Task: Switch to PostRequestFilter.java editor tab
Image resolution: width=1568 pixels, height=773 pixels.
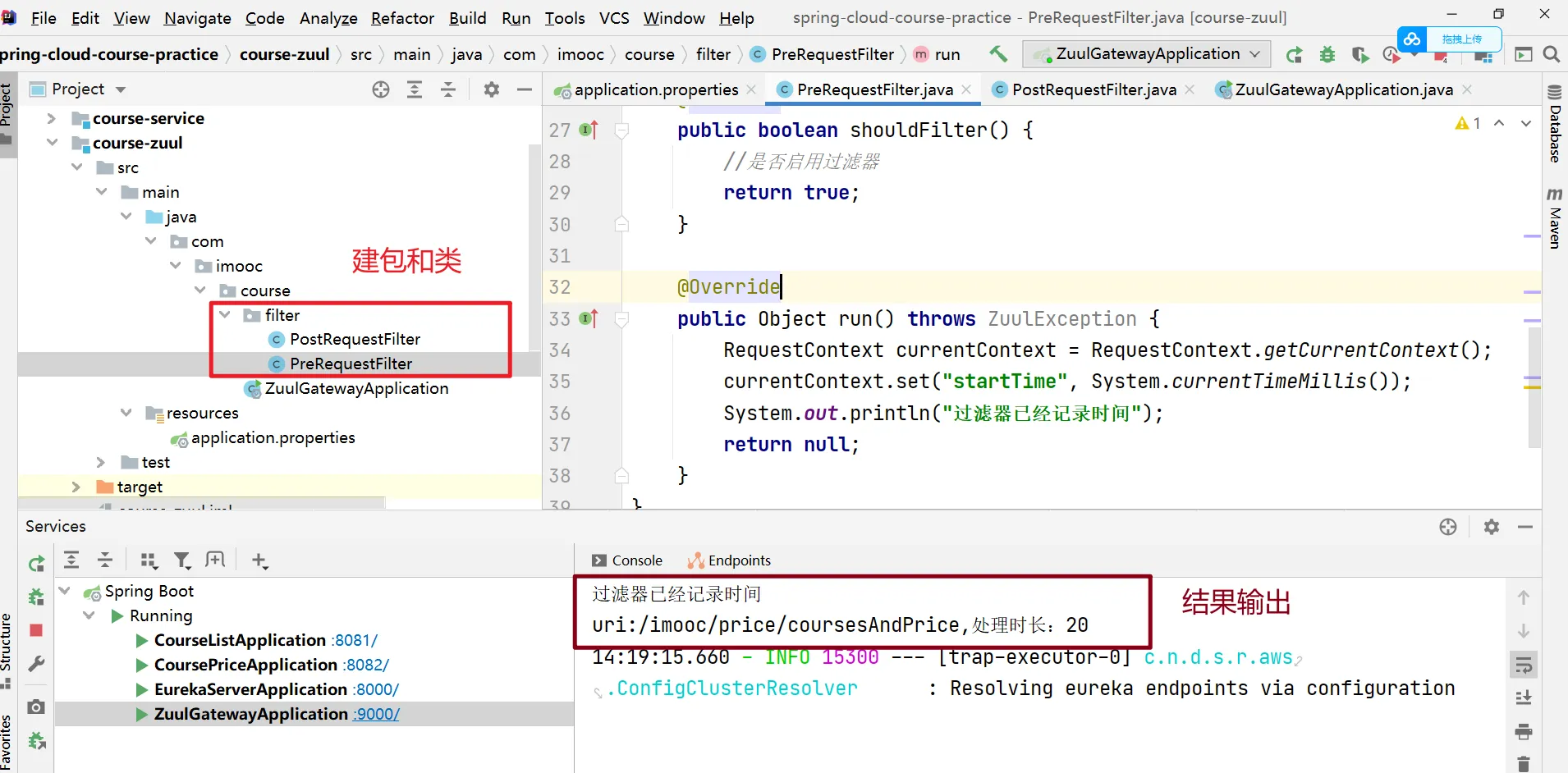Action: point(1093,89)
